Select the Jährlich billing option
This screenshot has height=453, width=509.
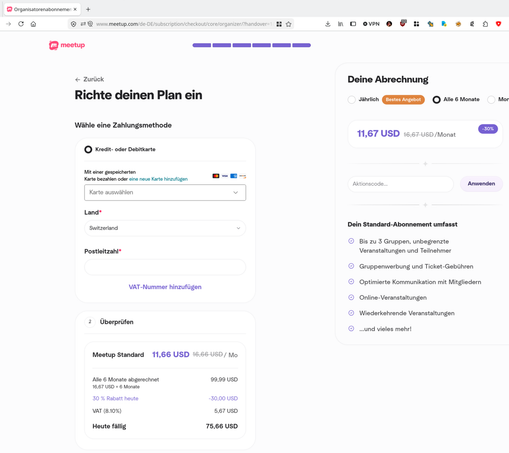pyautogui.click(x=351, y=100)
